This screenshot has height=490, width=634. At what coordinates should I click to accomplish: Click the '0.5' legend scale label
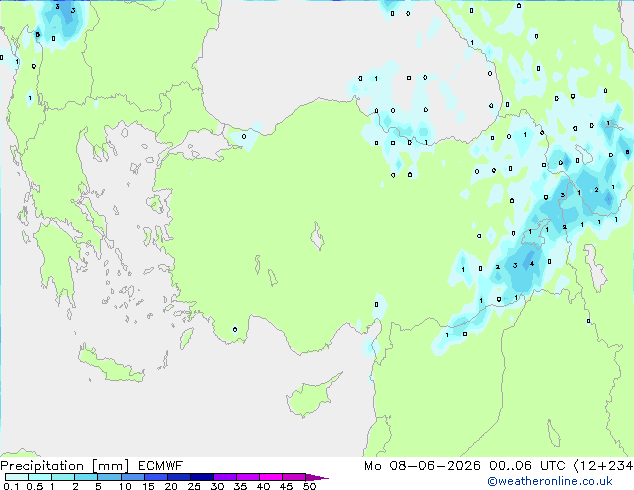(35, 486)
